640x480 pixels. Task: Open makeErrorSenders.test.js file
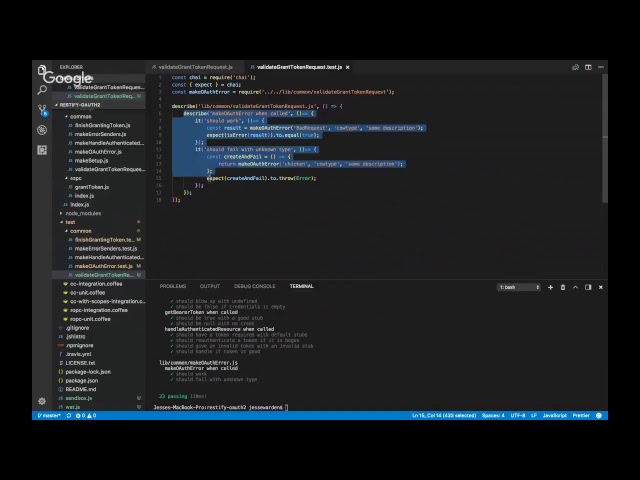pyautogui.click(x=106, y=249)
